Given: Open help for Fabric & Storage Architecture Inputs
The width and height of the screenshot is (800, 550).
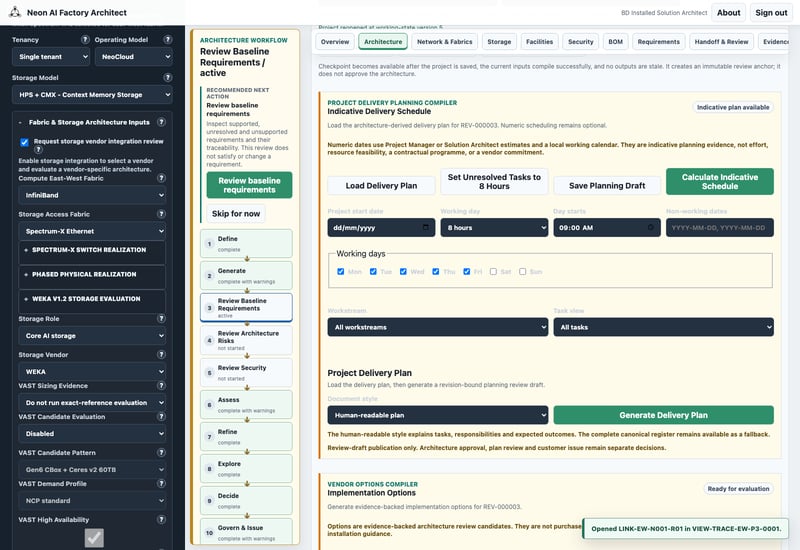Looking at the screenshot, I should tap(161, 122).
